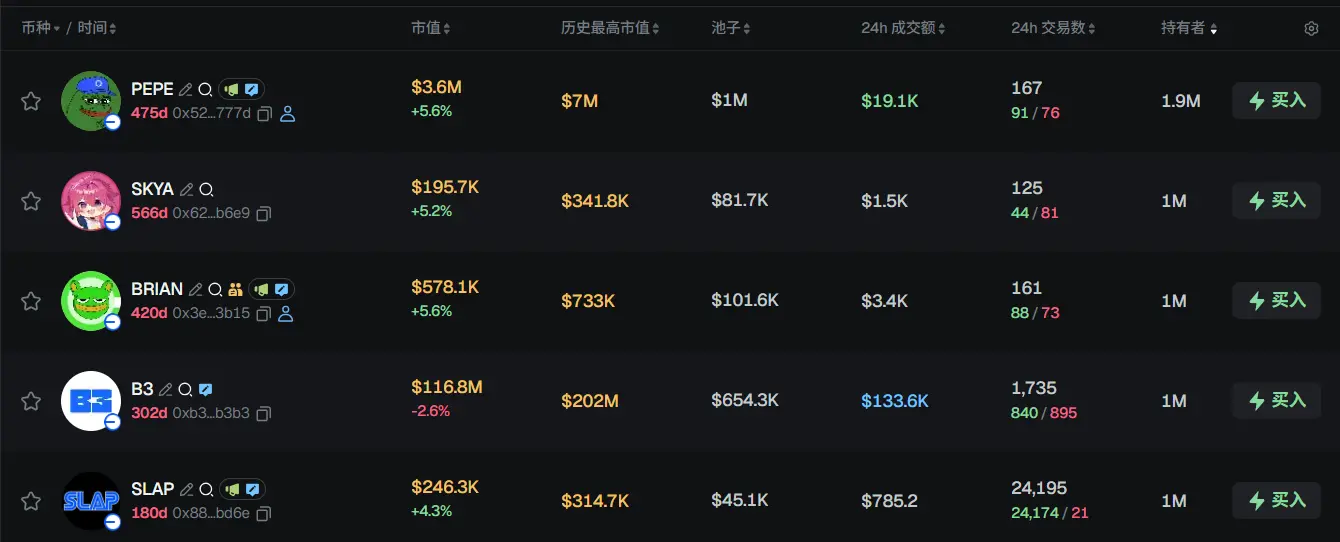The height and width of the screenshot is (542, 1340).
Task: Open the blue user icon on BRIAN row
Action: 287,314
